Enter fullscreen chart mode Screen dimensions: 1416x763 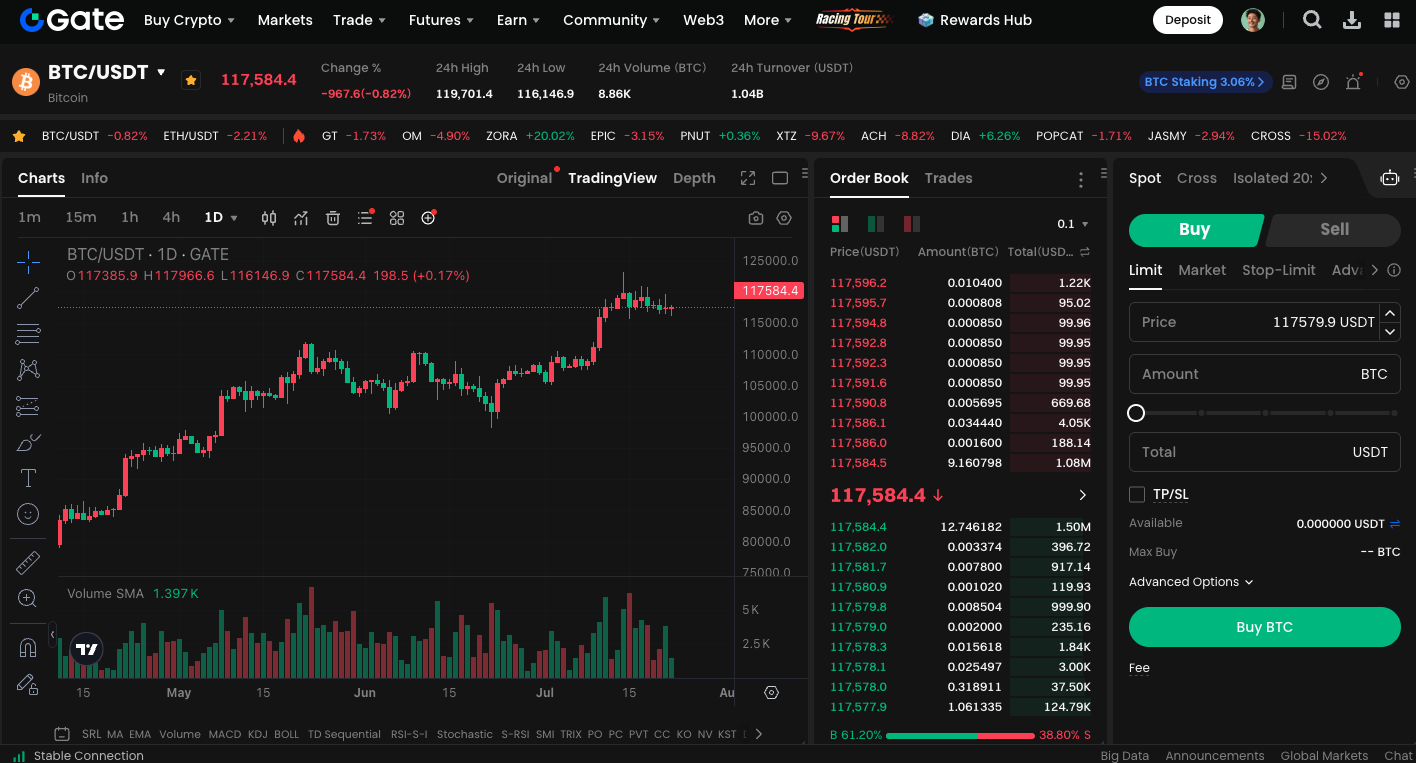[748, 178]
